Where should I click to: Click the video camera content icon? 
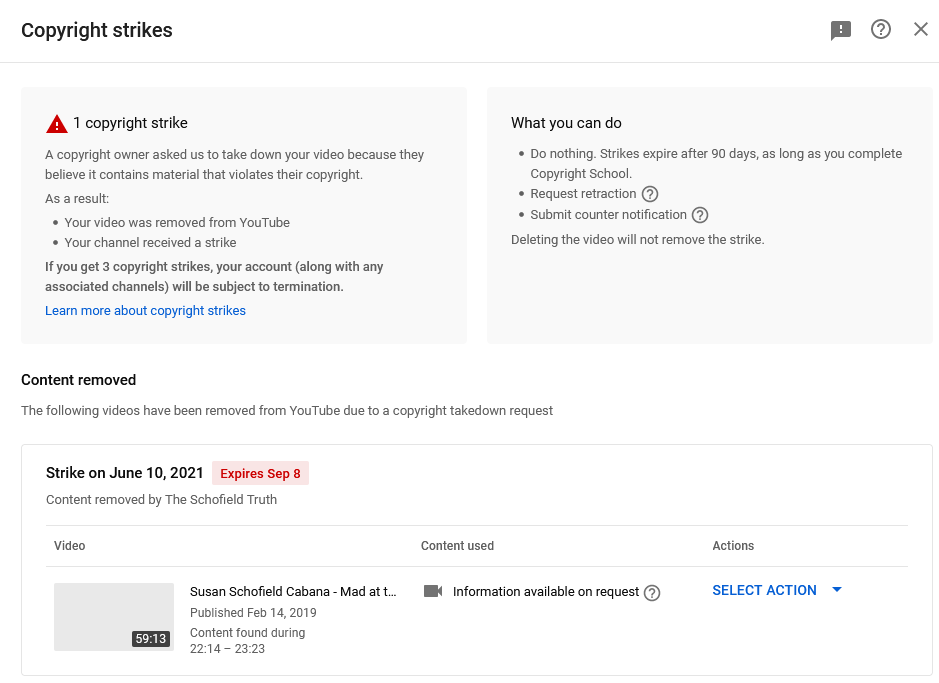(x=432, y=591)
